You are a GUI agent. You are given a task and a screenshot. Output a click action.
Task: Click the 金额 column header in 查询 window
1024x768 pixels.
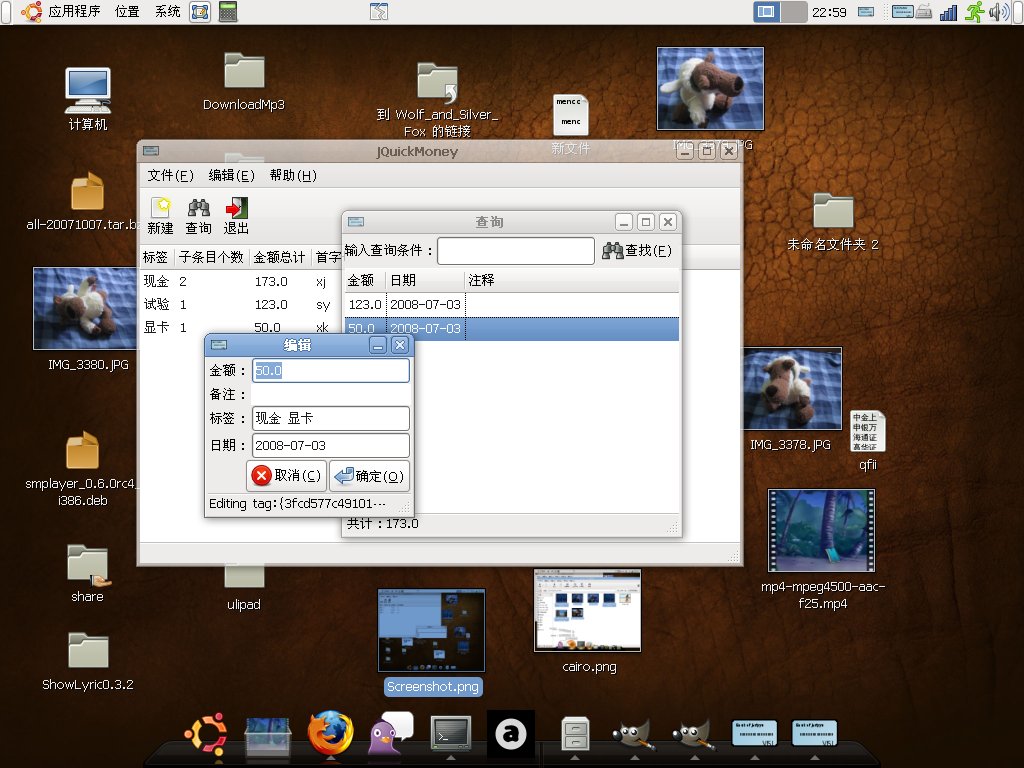tap(365, 280)
